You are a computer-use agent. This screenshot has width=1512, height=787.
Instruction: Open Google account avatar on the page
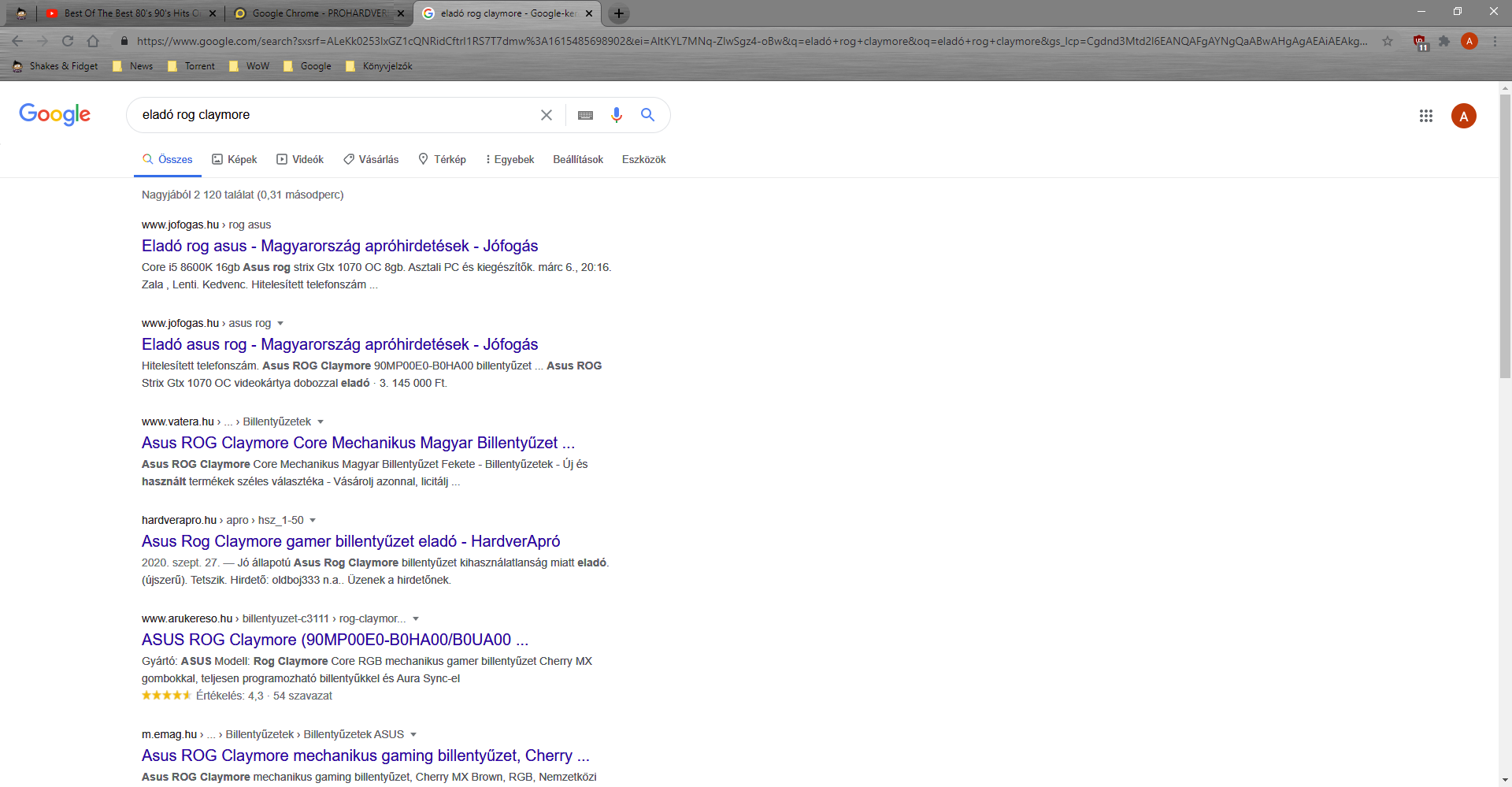pos(1464,116)
